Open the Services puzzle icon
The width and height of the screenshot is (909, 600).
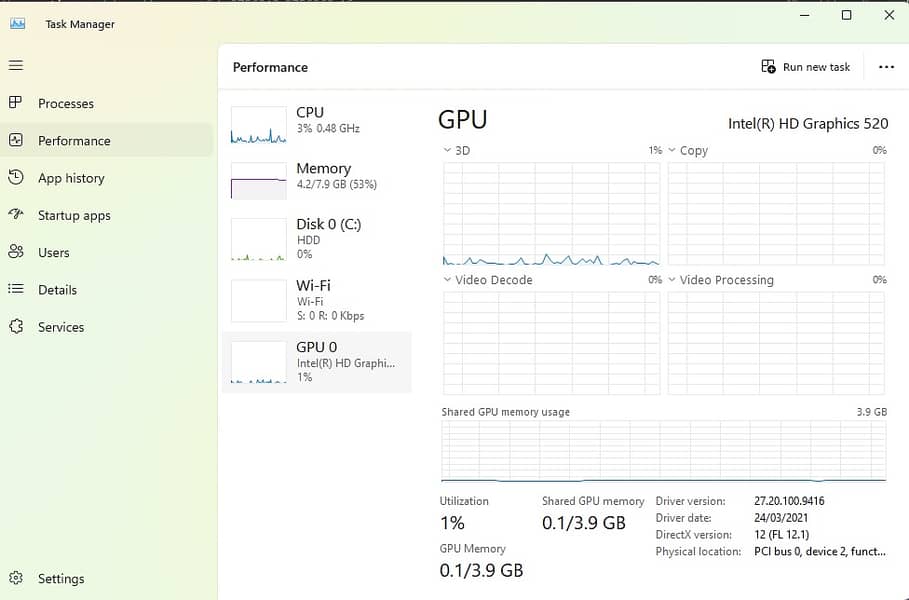[15, 327]
